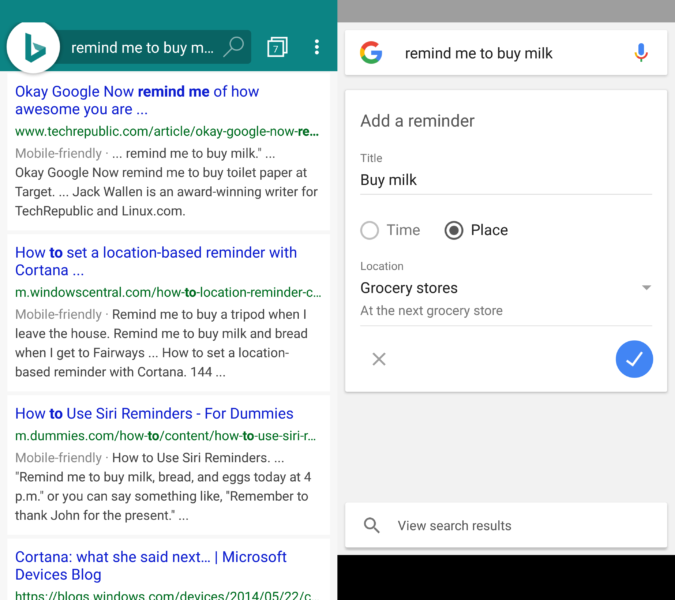Cancel the reminder with the X icon
The height and width of the screenshot is (600, 675).
pos(379,359)
